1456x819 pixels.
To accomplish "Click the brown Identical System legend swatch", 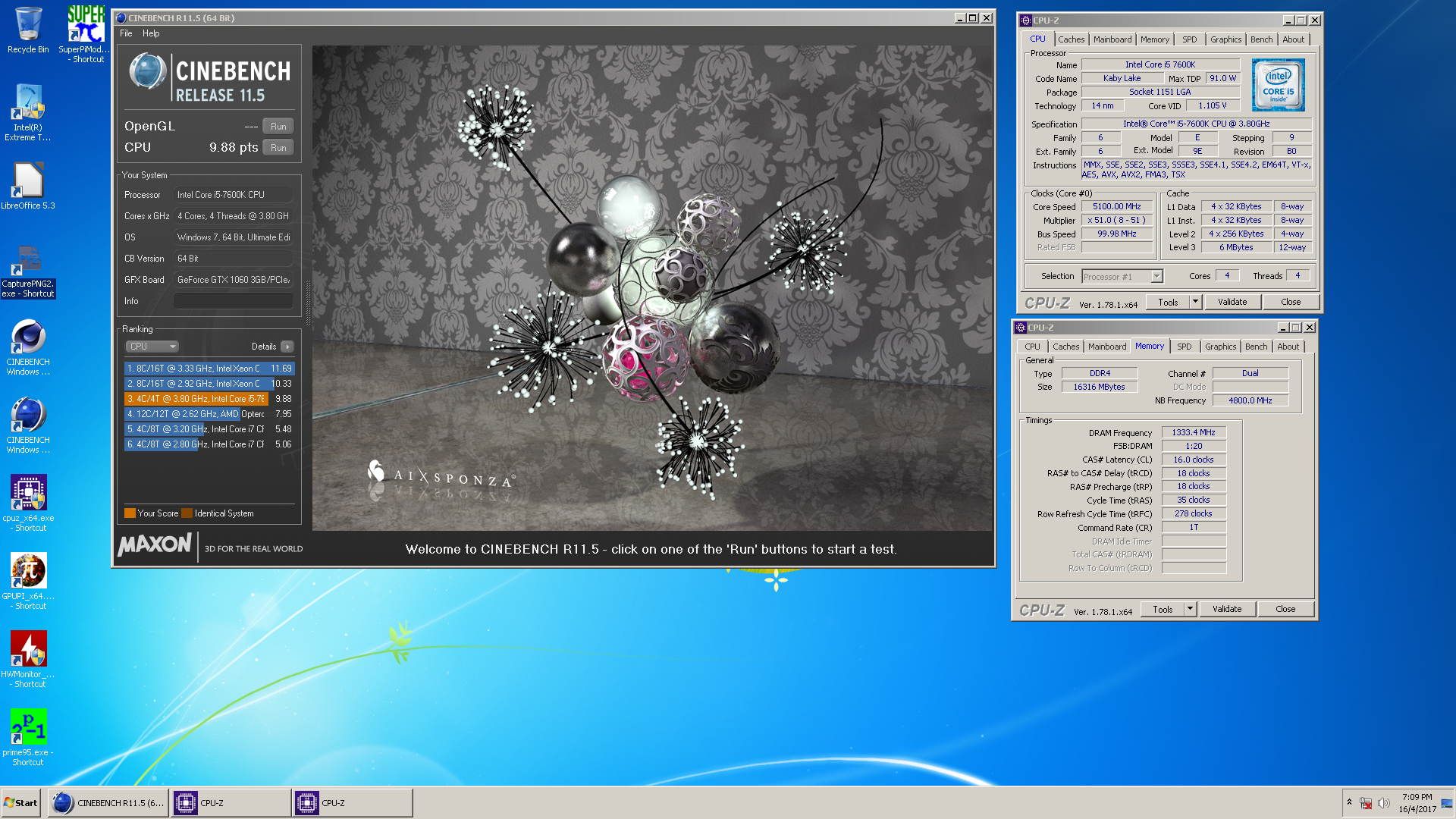I will (187, 513).
